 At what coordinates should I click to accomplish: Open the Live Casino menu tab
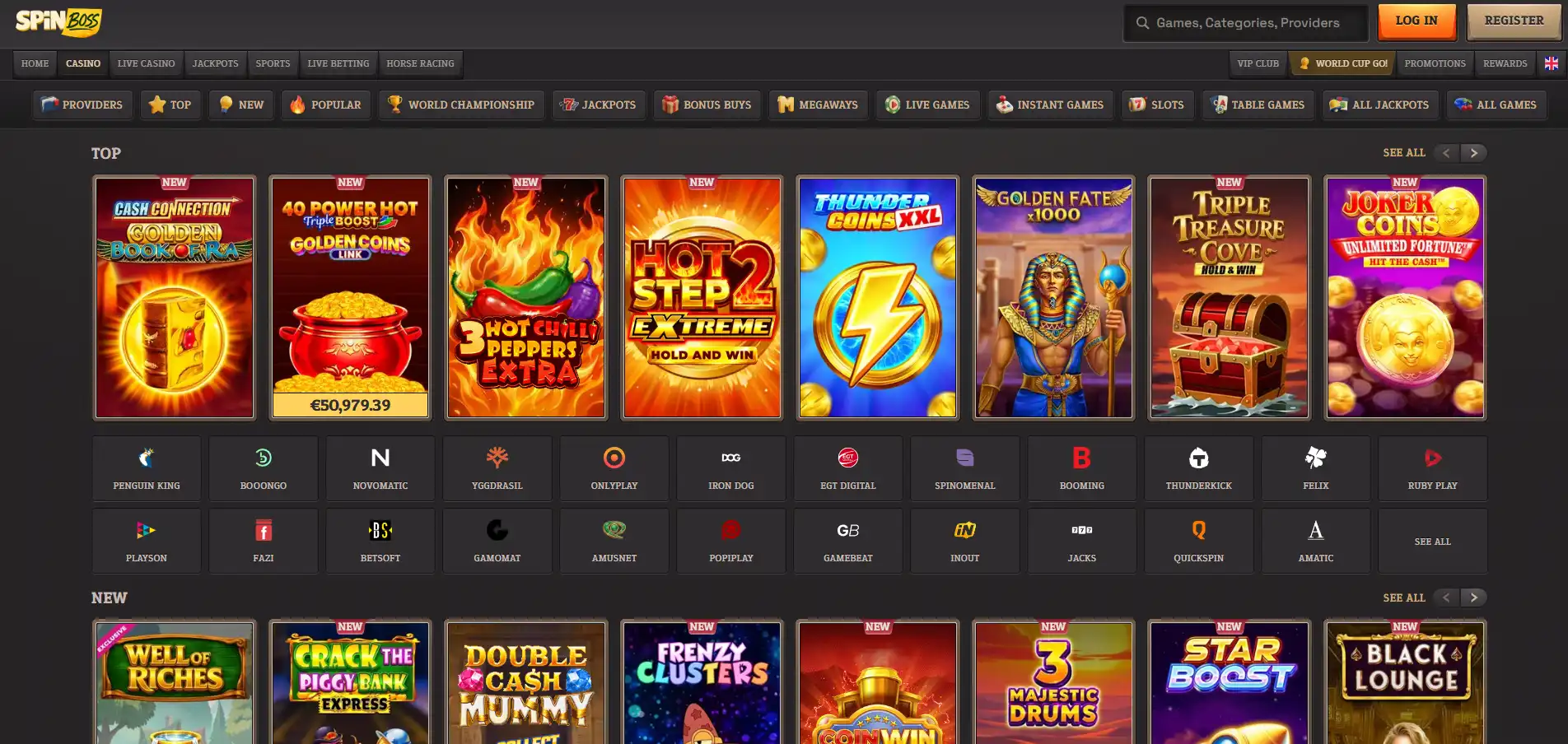[x=147, y=63]
